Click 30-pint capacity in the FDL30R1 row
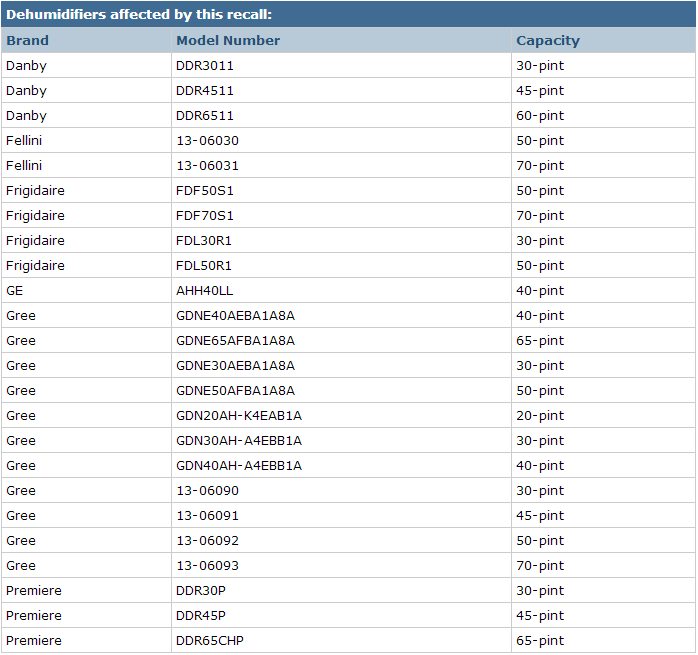This screenshot has width=698, height=655. click(x=540, y=241)
